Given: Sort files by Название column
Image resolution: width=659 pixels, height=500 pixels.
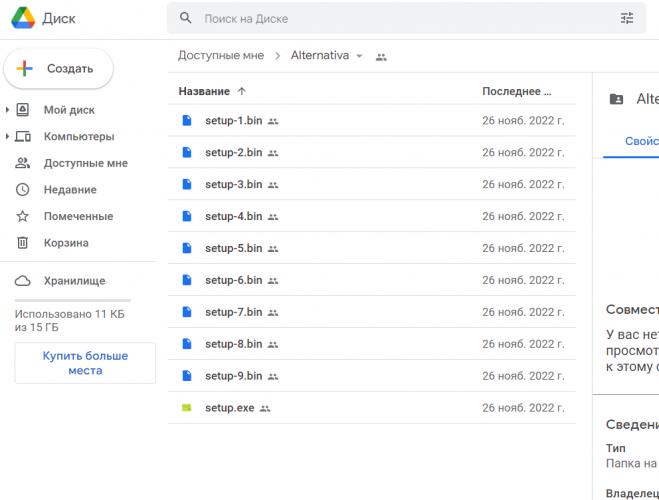Looking at the screenshot, I should click(204, 91).
